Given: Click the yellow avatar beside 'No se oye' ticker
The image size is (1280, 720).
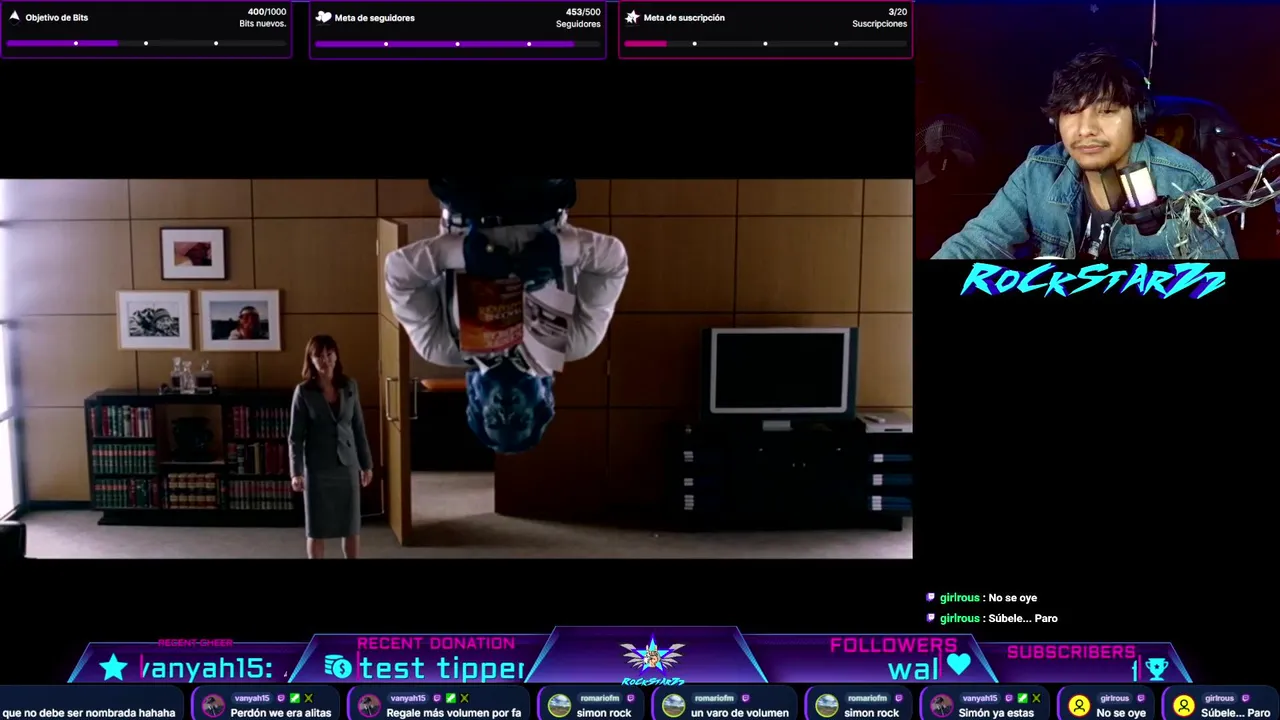Looking at the screenshot, I should [1079, 706].
